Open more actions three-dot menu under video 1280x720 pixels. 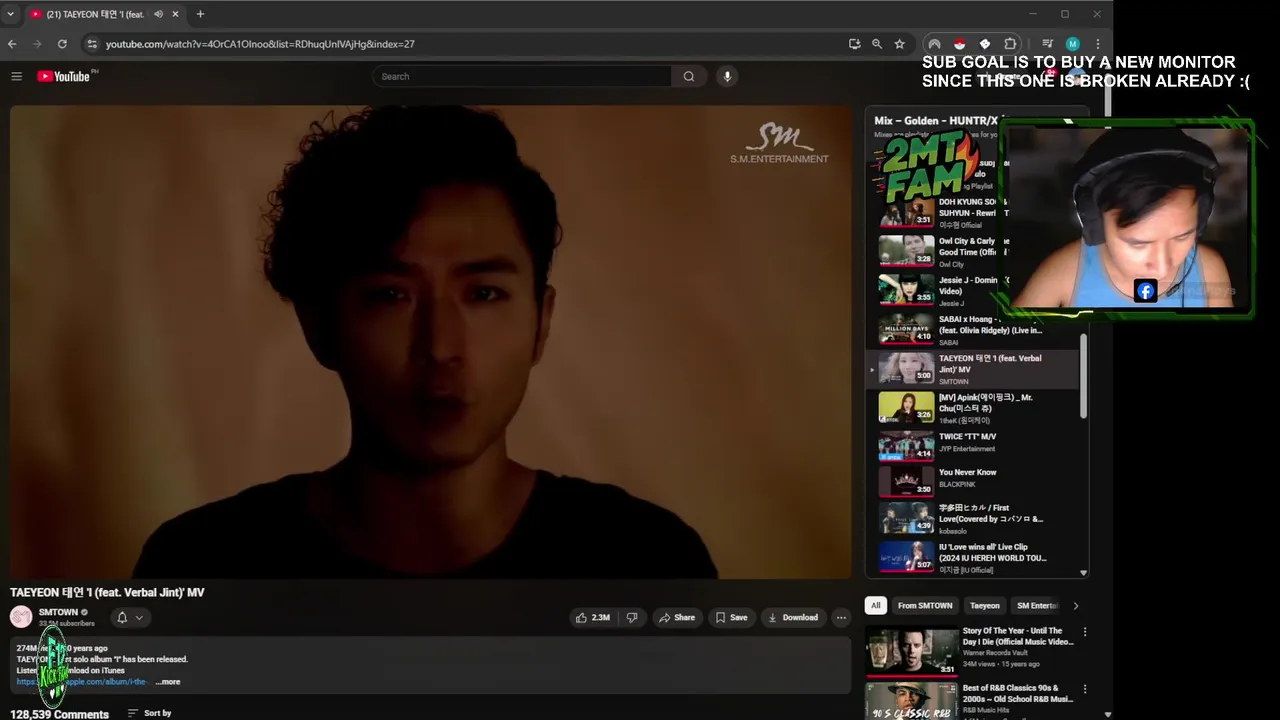tap(841, 618)
